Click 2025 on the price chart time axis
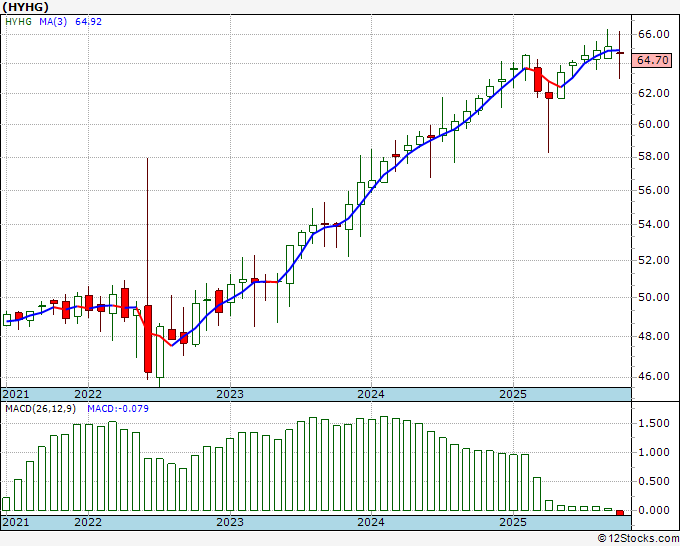The height and width of the screenshot is (546, 680). click(x=513, y=394)
